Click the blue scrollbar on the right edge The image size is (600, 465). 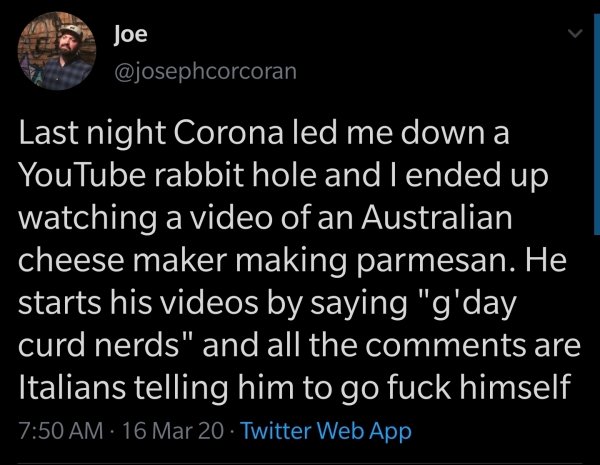pyautogui.click(x=597, y=124)
